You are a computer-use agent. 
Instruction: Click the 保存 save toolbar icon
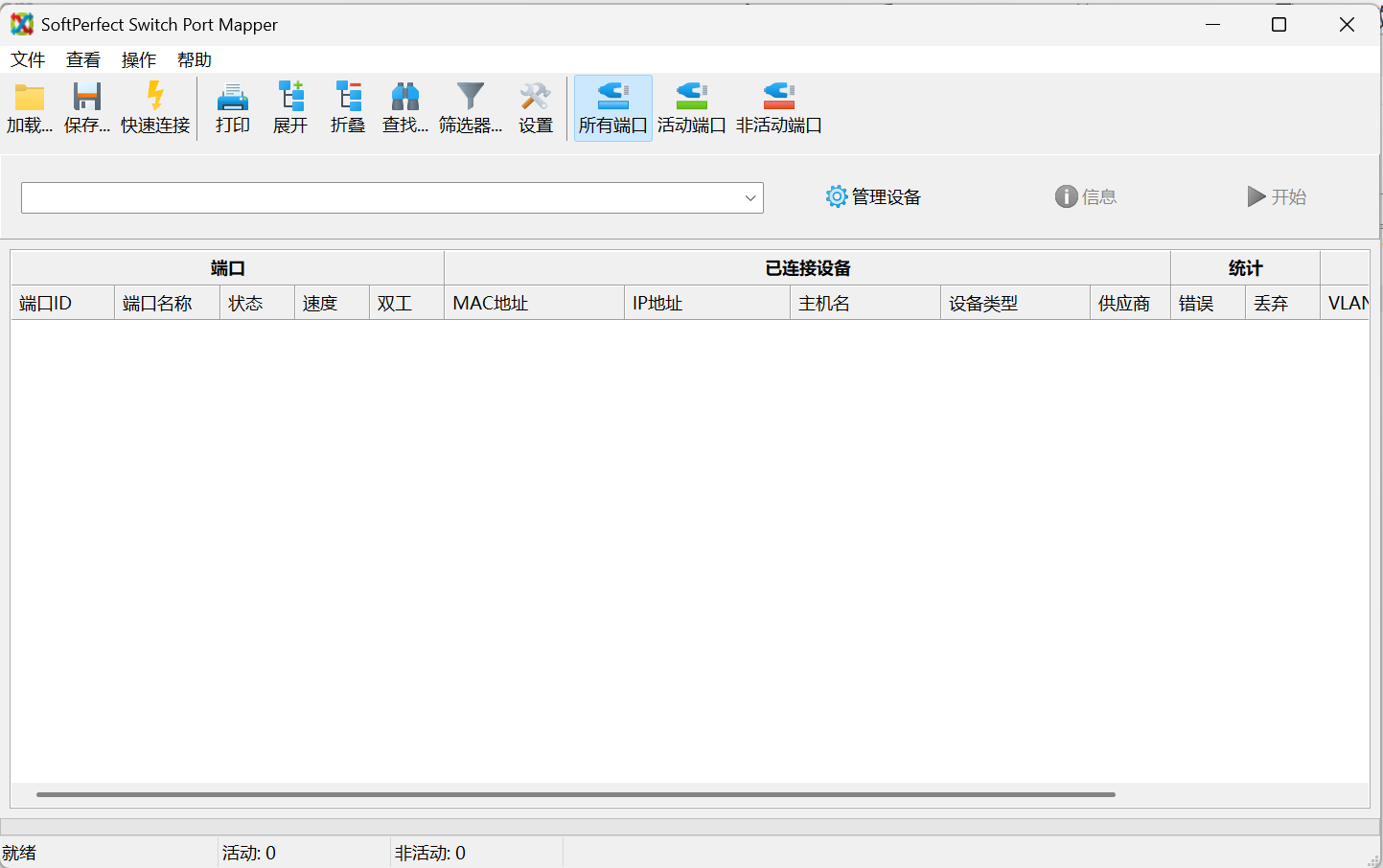click(x=87, y=107)
